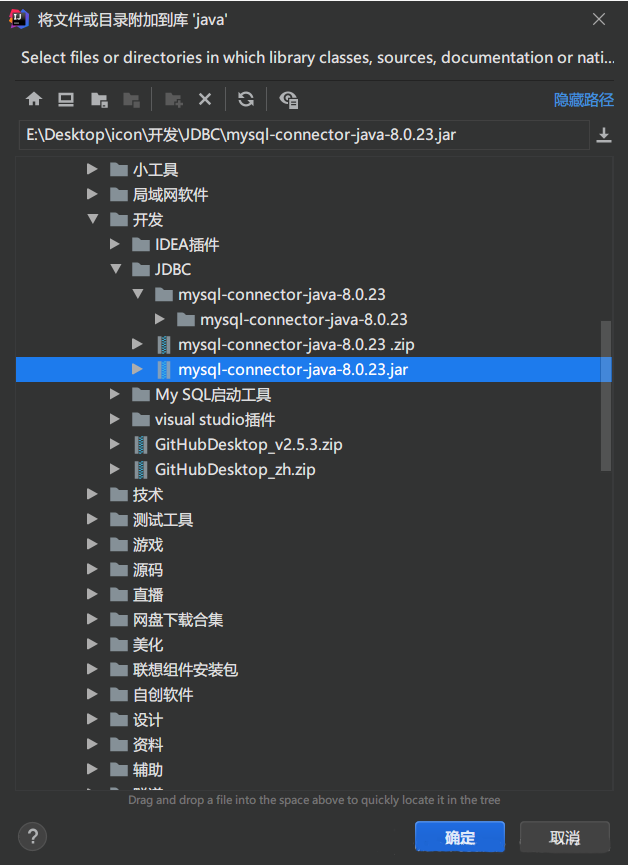Click the 隐藏路径 link
The width and height of the screenshot is (628, 865).
tap(584, 100)
